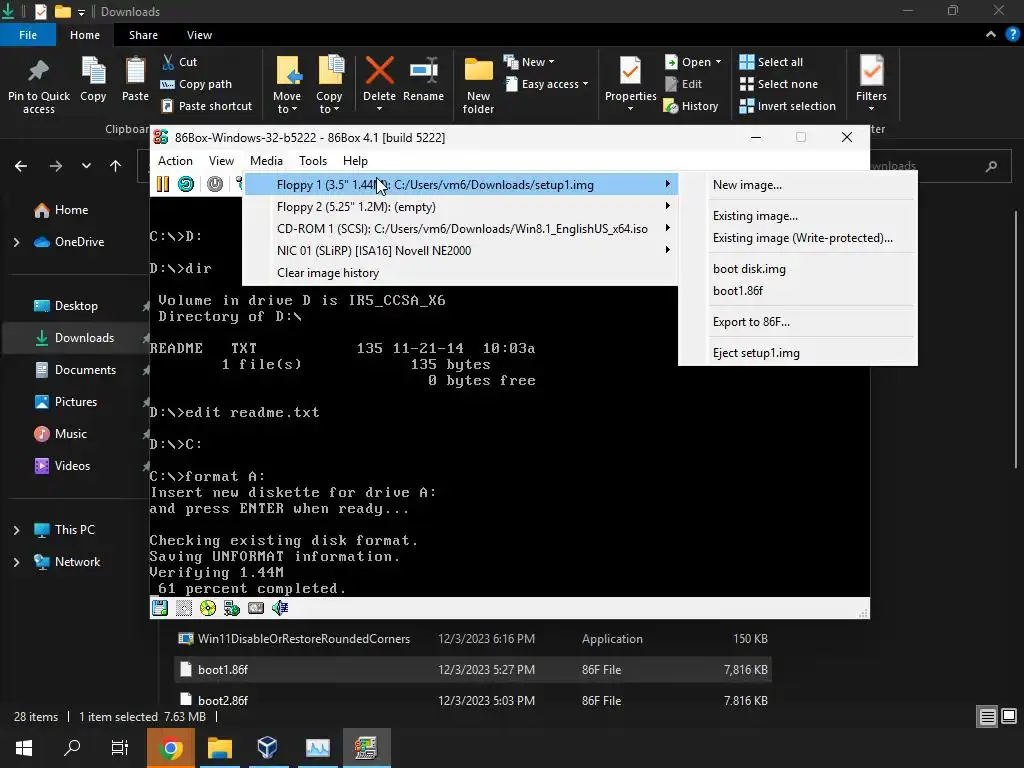Select Floppy 2 (5.25" 1.2M) menu entry
This screenshot has width=1024, height=768.
click(x=460, y=207)
